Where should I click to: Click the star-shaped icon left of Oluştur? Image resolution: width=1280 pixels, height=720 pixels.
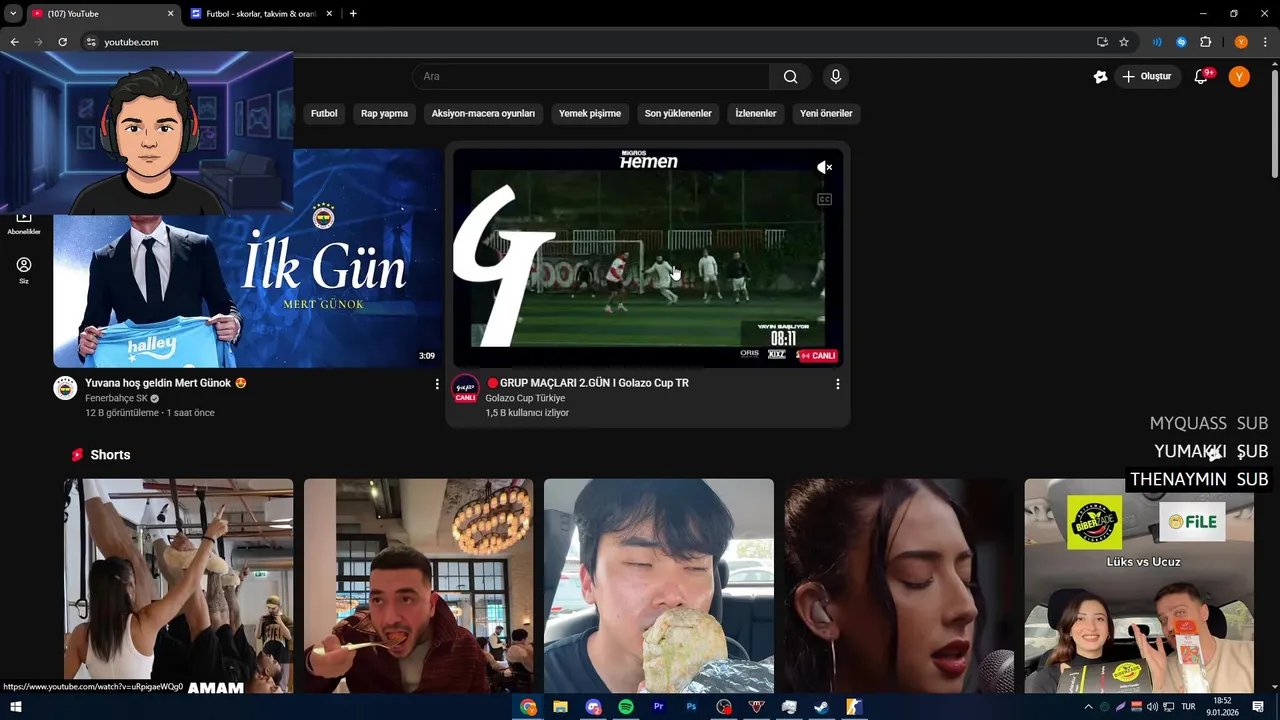click(x=1100, y=77)
